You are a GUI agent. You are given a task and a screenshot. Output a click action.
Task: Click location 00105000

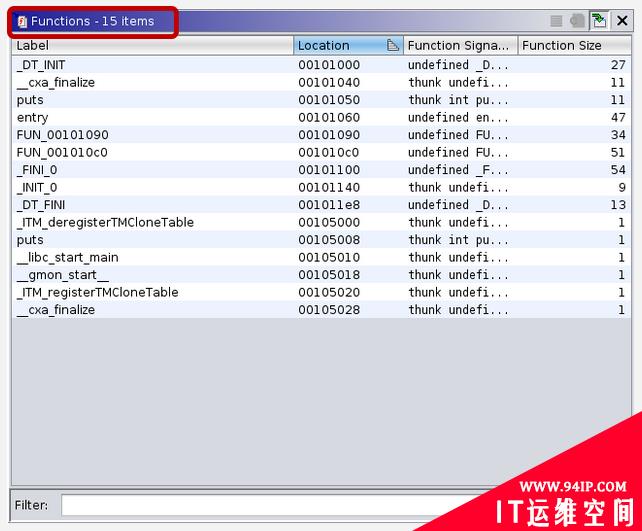point(329,222)
